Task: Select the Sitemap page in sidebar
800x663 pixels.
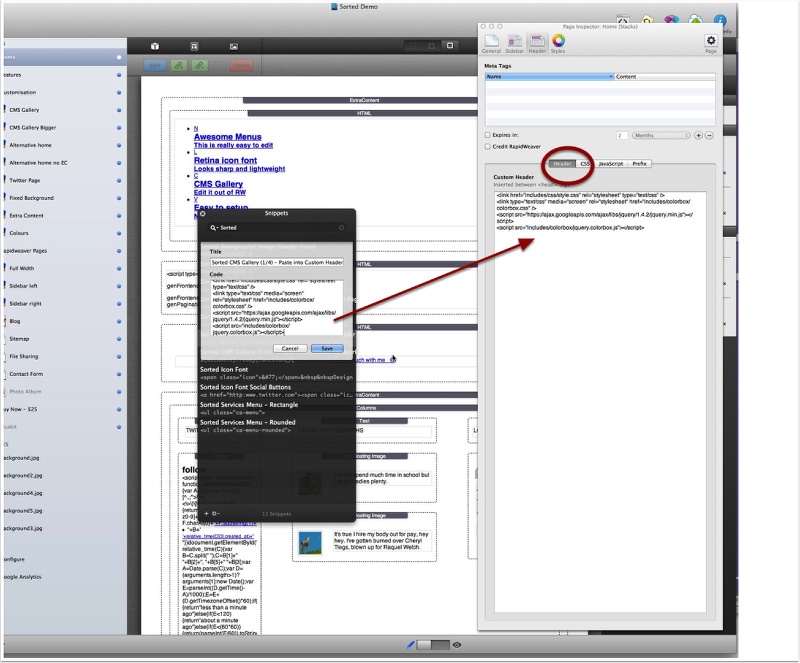Action: click(19, 339)
